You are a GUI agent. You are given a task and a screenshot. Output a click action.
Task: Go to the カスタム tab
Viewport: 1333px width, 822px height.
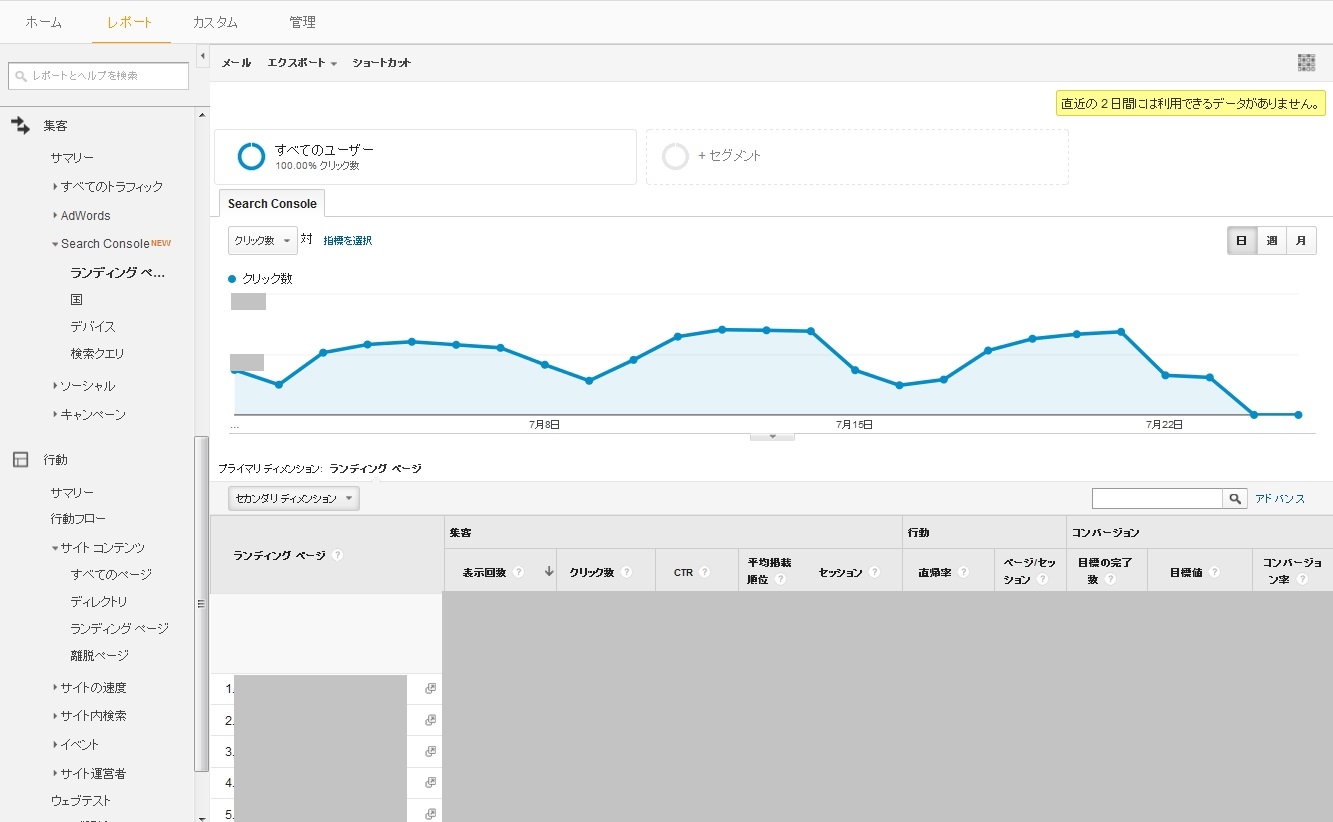(215, 22)
